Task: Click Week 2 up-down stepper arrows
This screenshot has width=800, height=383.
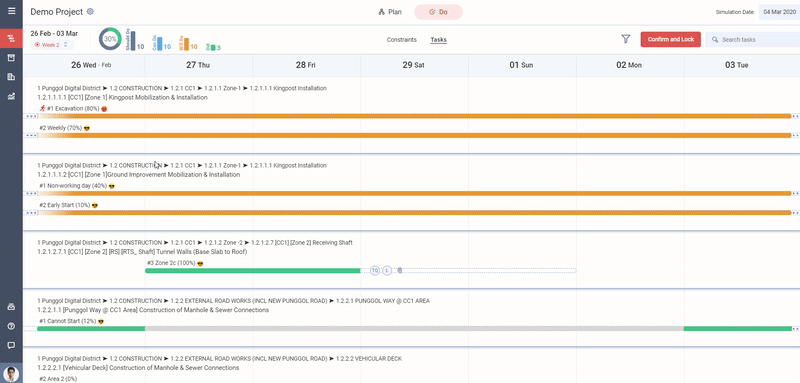Action: [65, 45]
